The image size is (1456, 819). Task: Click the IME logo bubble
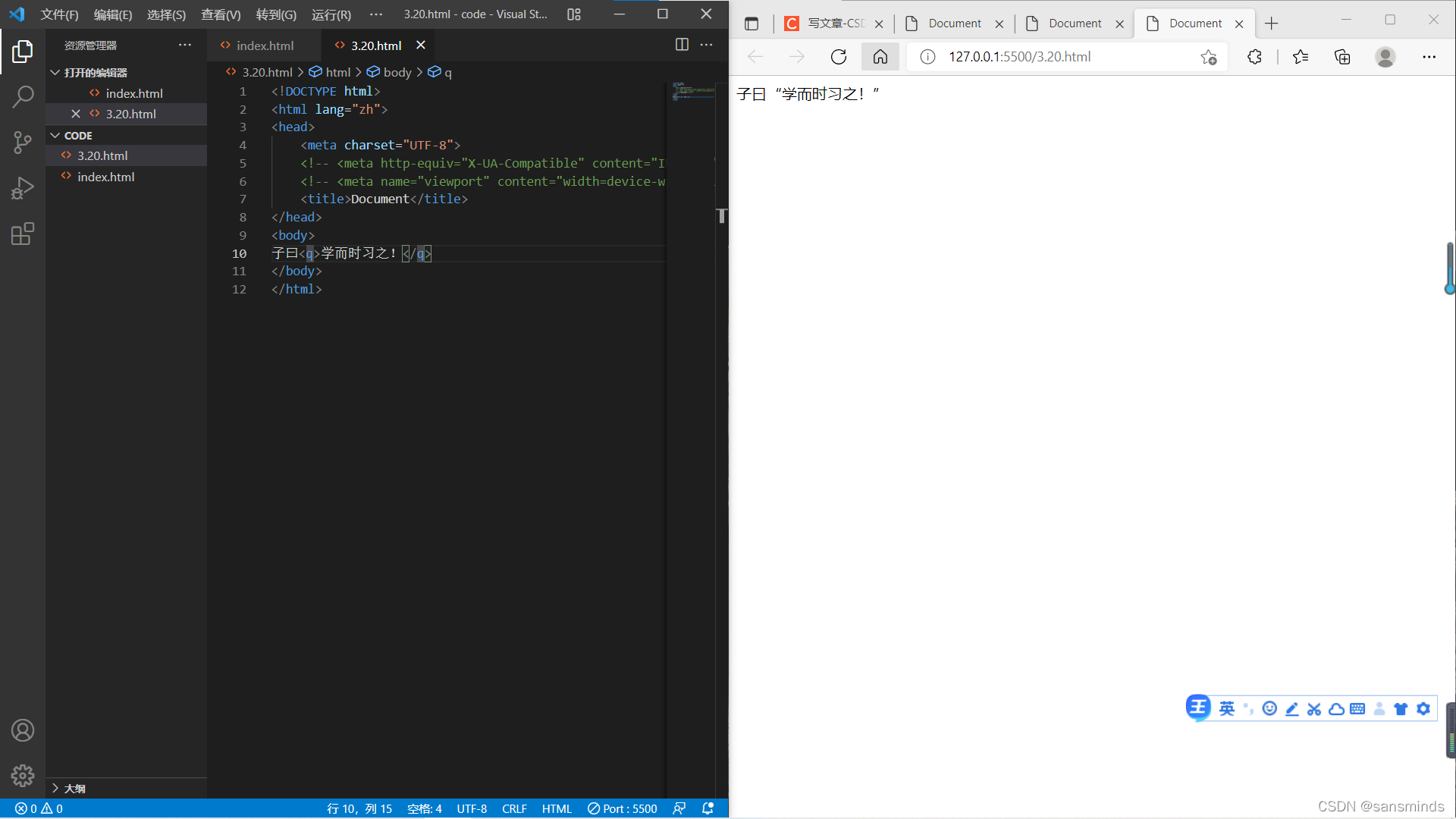click(1198, 708)
